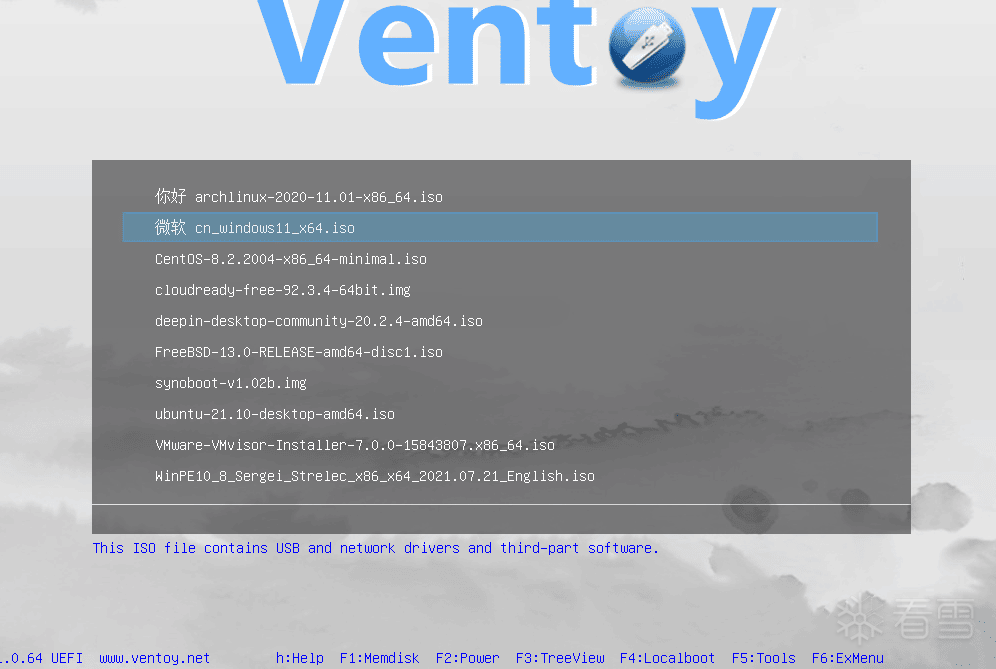Select the highlighted cn_windows11_x64.iso entry
Screen dimensions: 996x669
click(500, 227)
